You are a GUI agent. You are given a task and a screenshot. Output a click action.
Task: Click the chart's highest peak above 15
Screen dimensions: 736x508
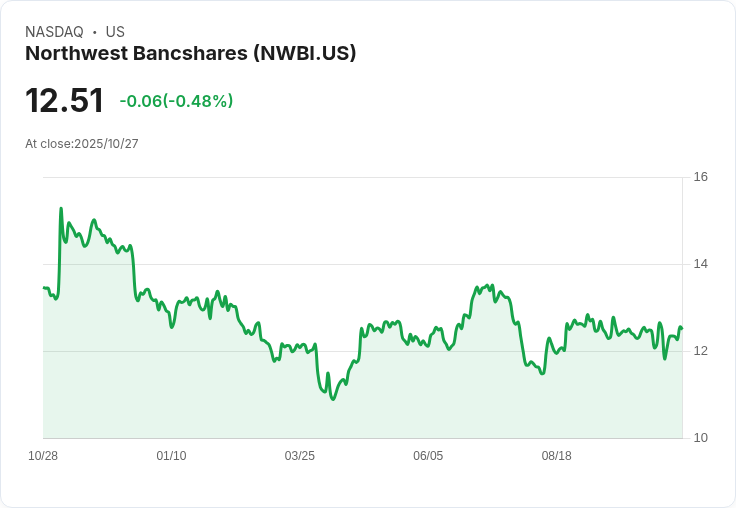point(61,208)
